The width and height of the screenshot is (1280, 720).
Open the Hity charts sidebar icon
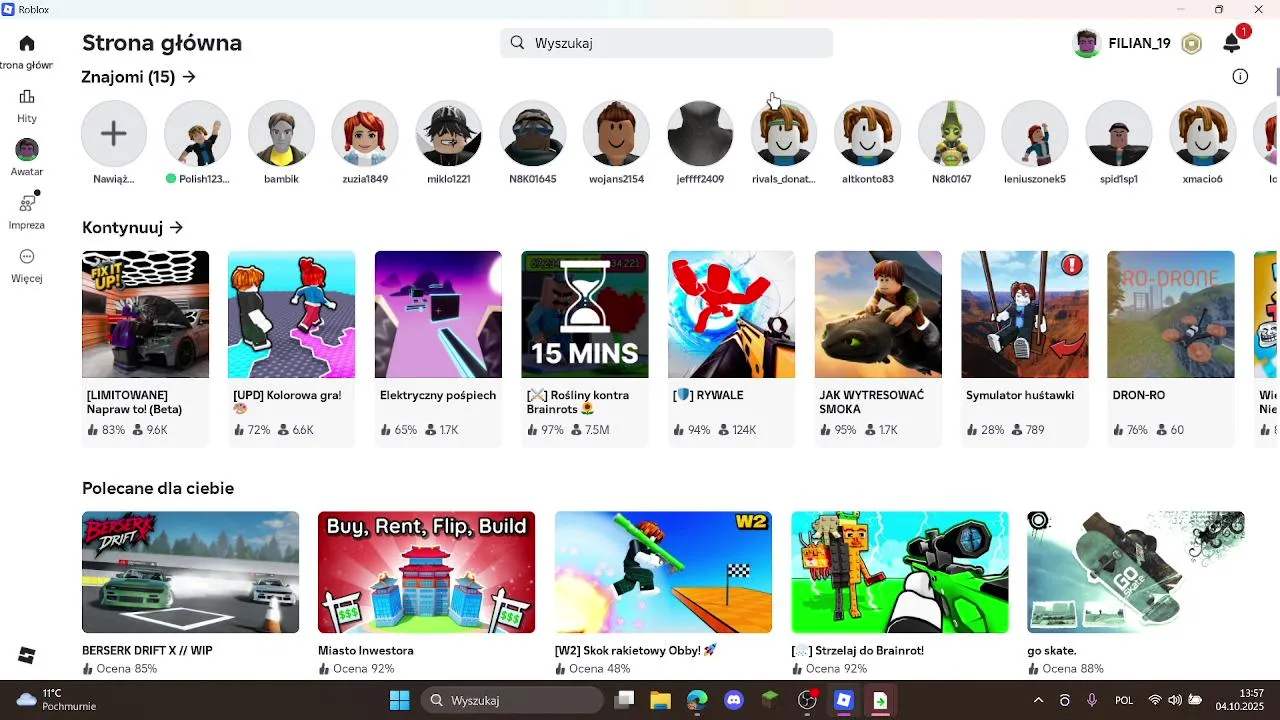pos(27,97)
